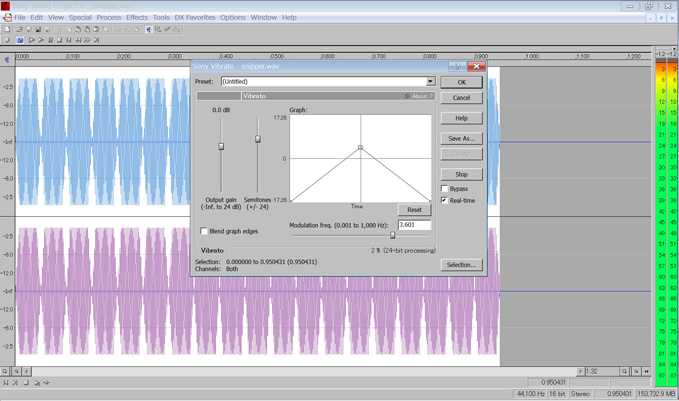Click the Output gain slider handle

[x=221, y=147]
